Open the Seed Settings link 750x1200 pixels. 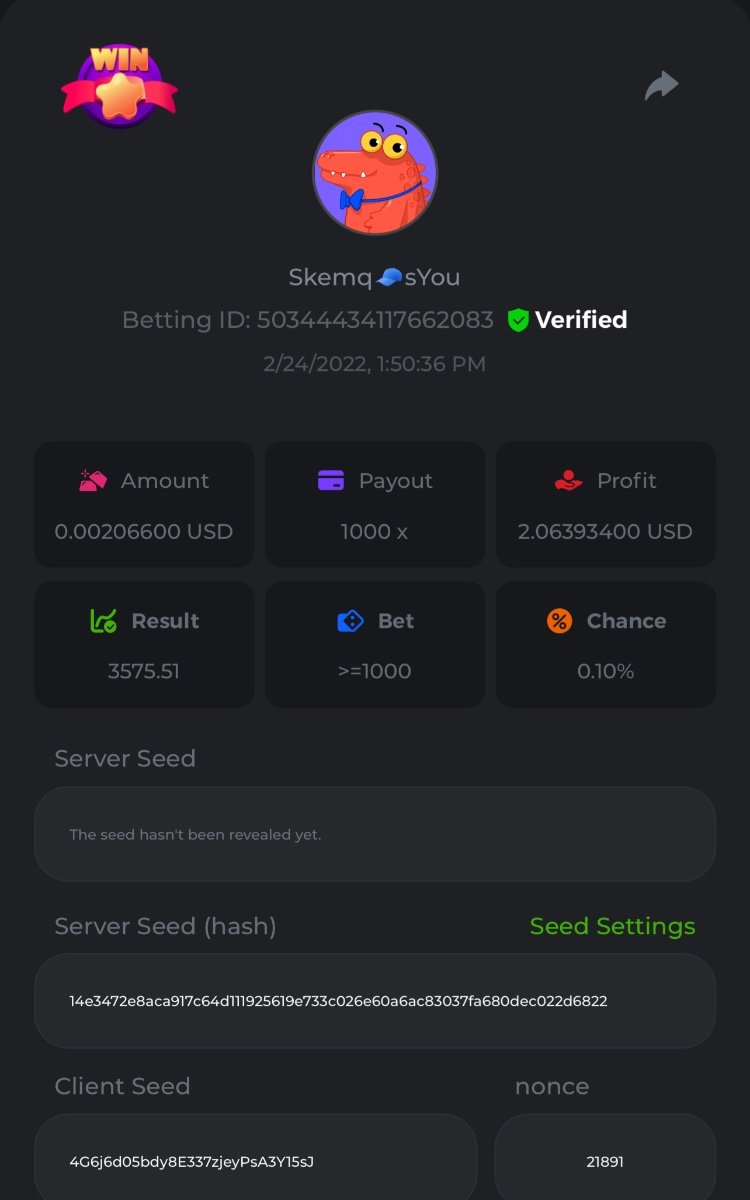612,926
